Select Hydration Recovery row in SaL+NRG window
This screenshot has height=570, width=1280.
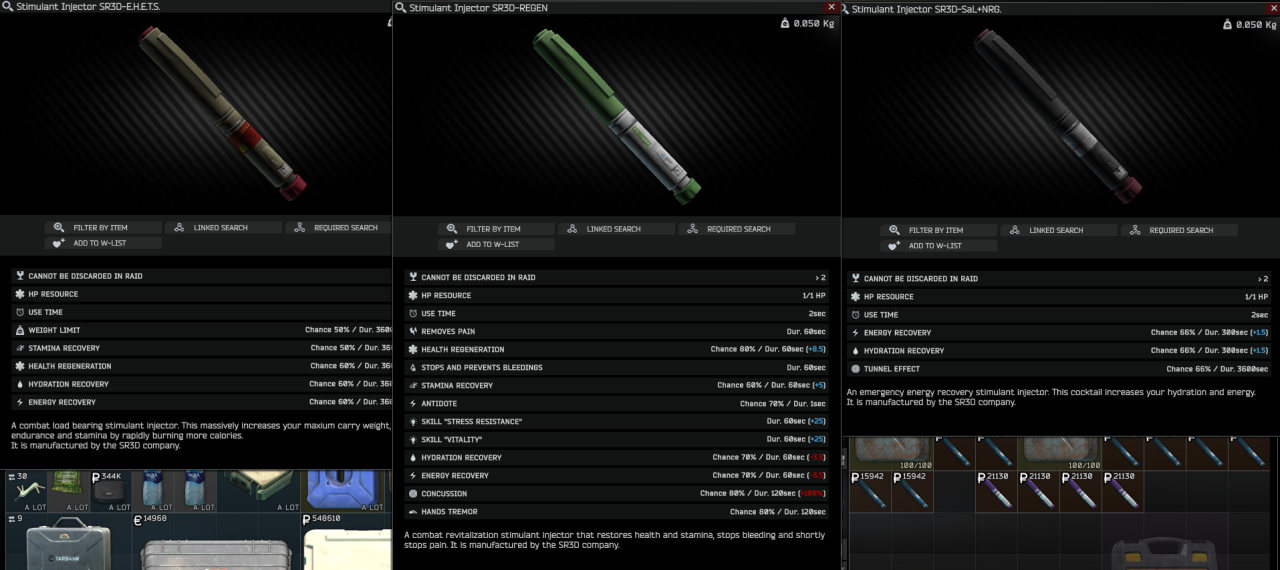pyautogui.click(x=1059, y=350)
